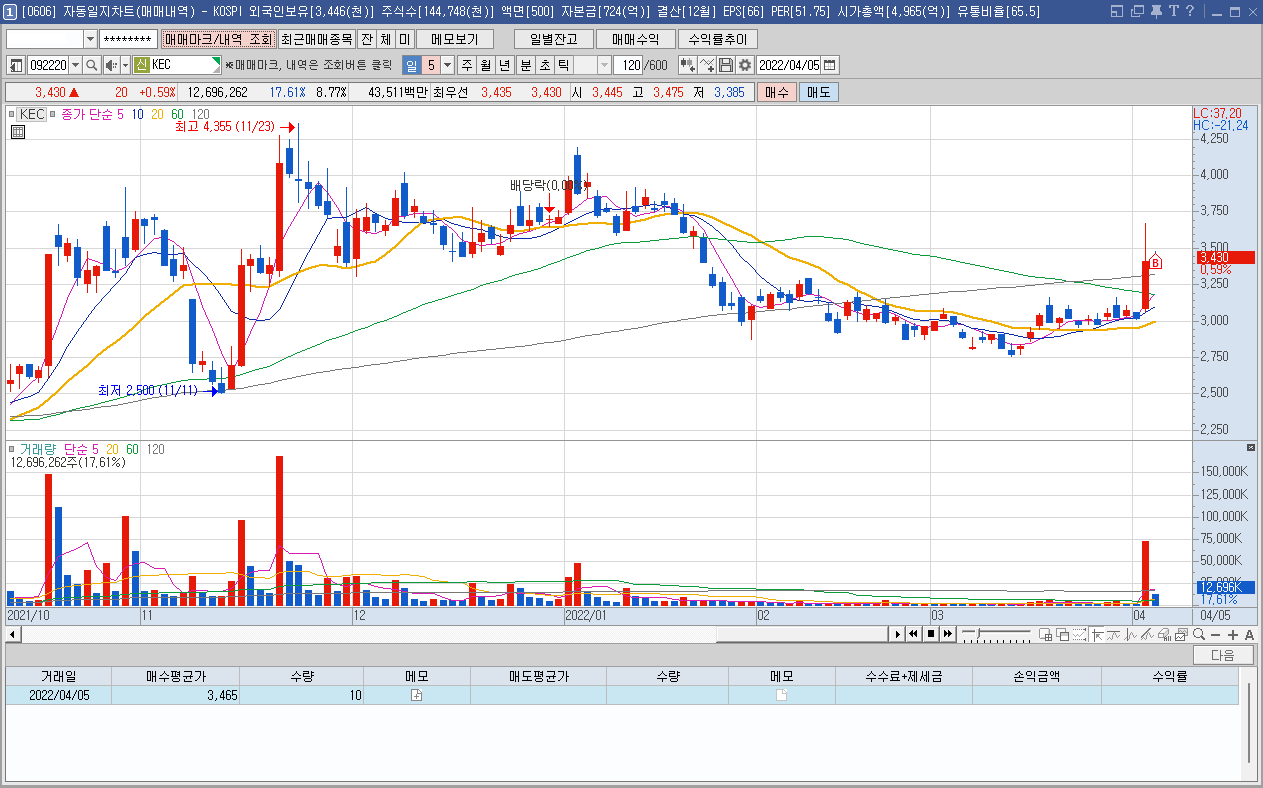Viewport: 1263px width, 788px height.
Task: Click the overlapping panes icon
Action: (x=1063, y=634)
